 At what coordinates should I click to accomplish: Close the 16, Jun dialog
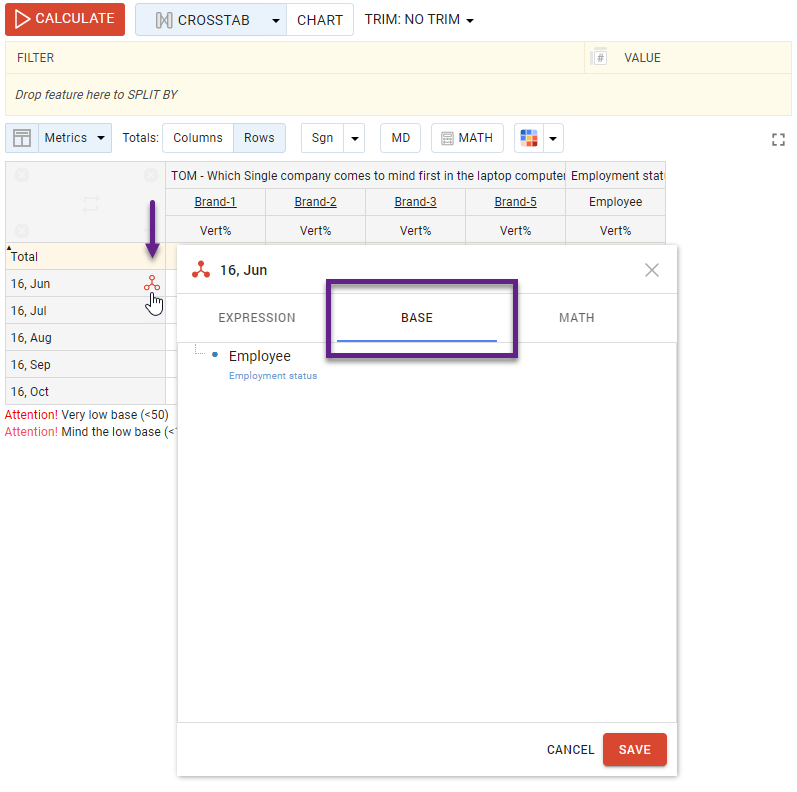(652, 270)
